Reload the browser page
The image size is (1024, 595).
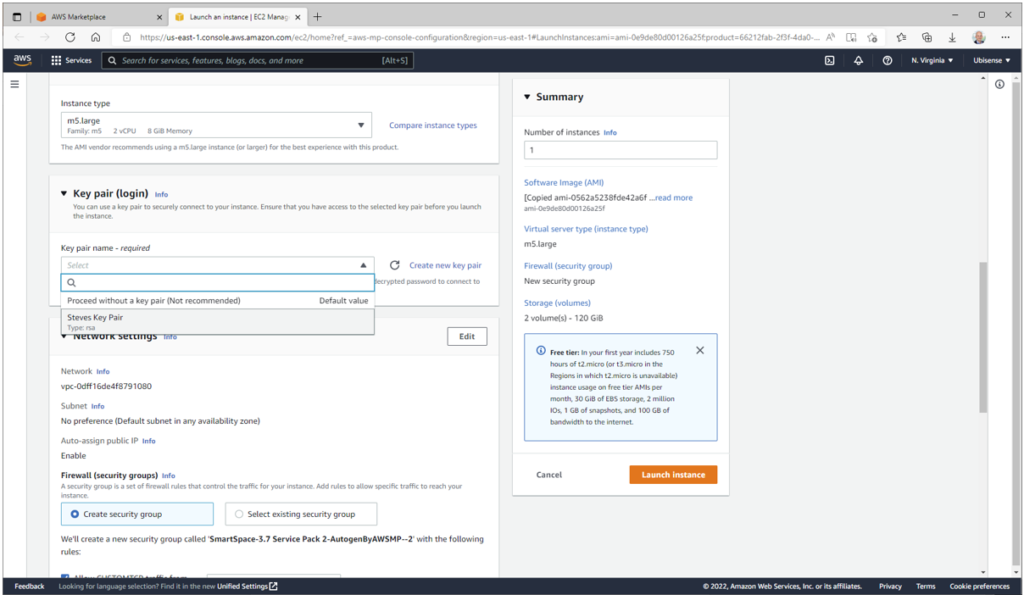[x=70, y=37]
